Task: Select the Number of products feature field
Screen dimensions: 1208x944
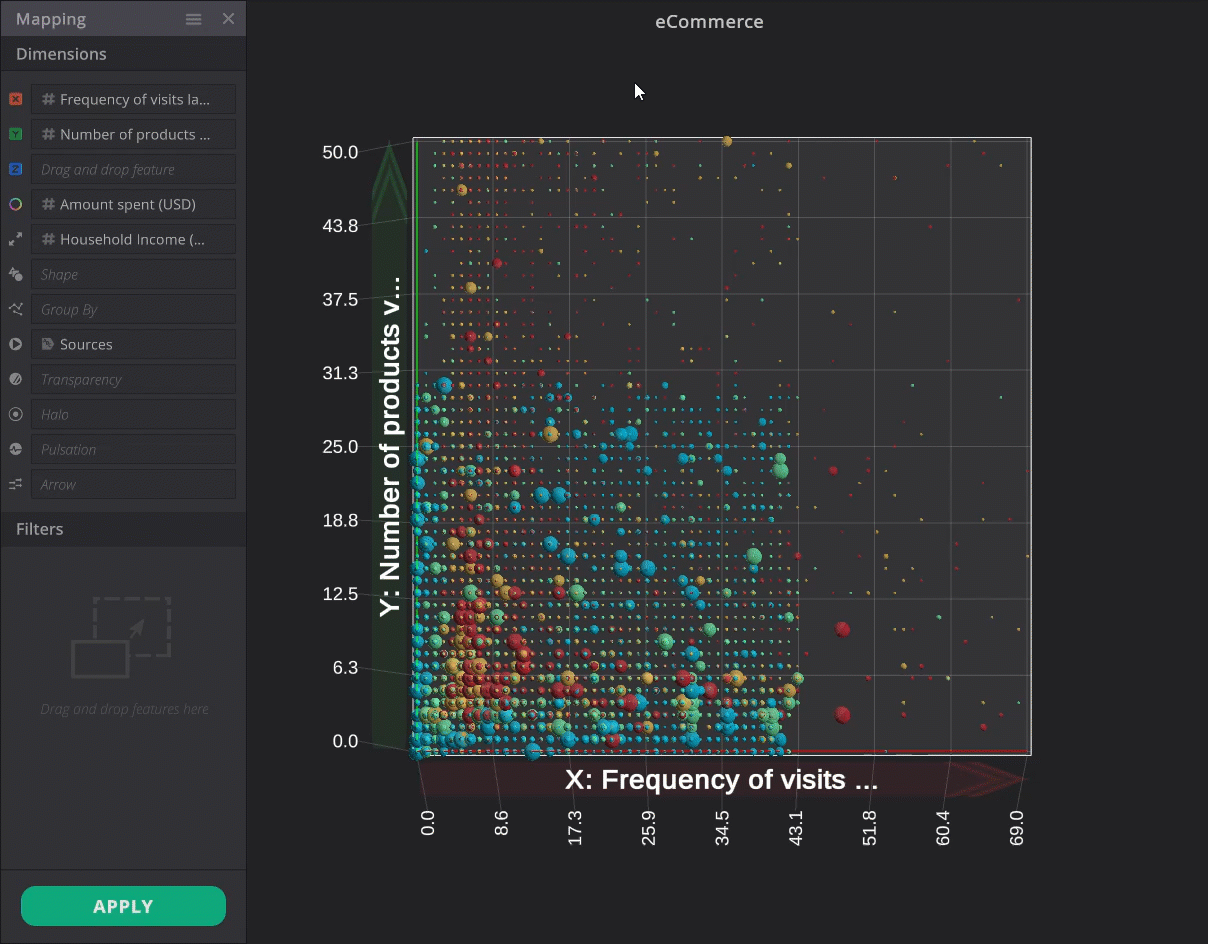Action: [133, 134]
